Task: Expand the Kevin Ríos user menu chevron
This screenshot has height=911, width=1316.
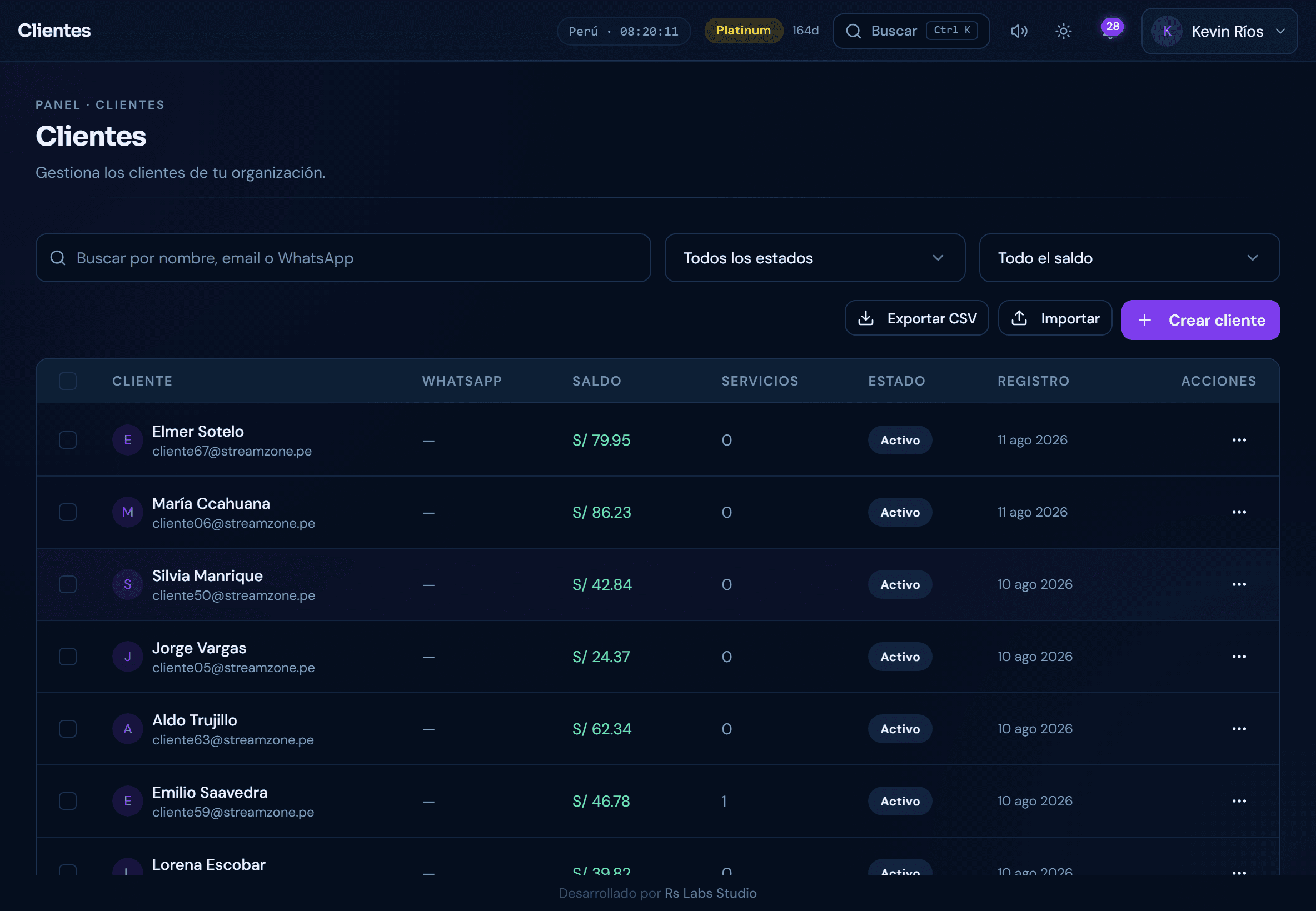Action: tap(1280, 32)
